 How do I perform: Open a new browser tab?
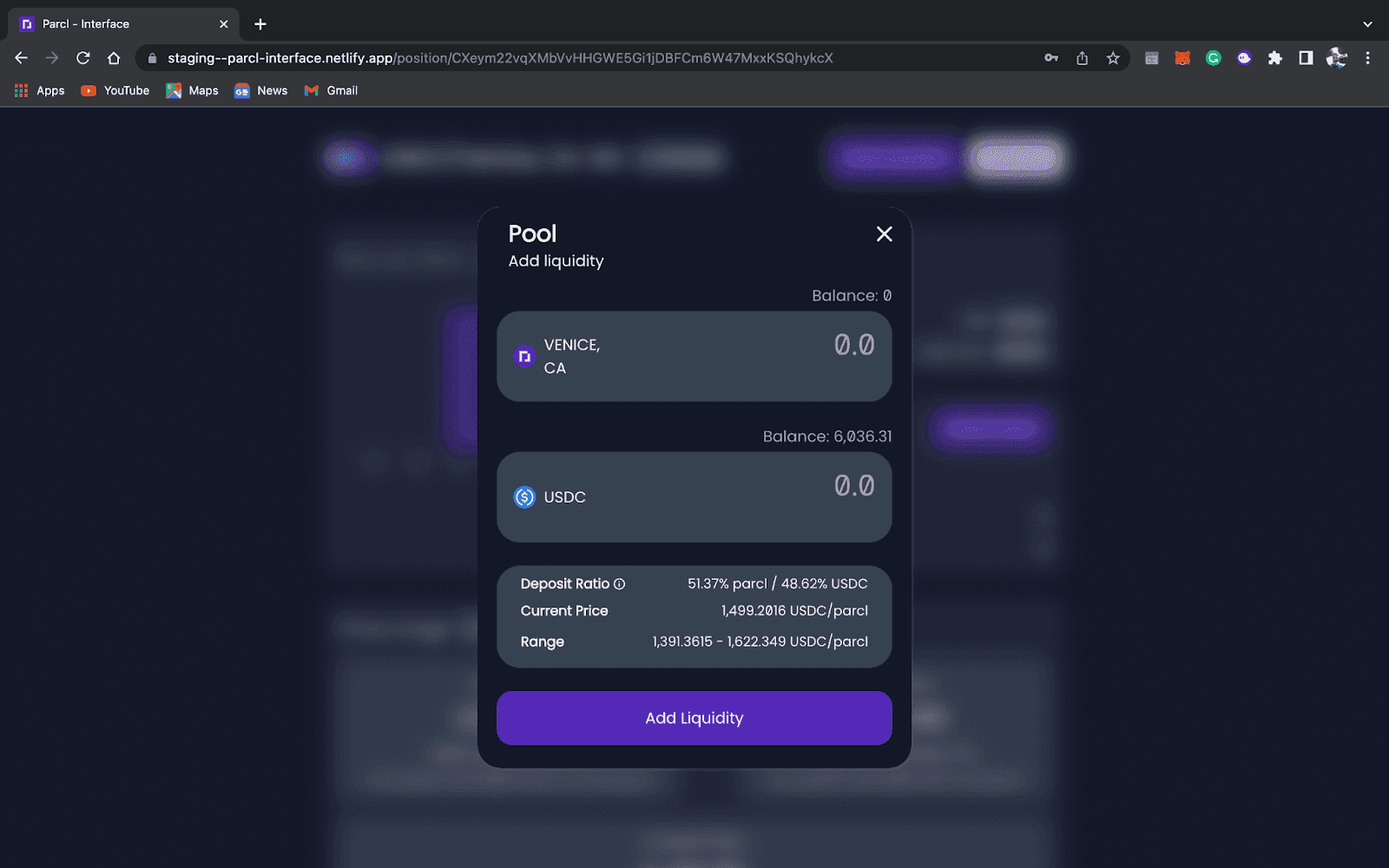pos(260,24)
